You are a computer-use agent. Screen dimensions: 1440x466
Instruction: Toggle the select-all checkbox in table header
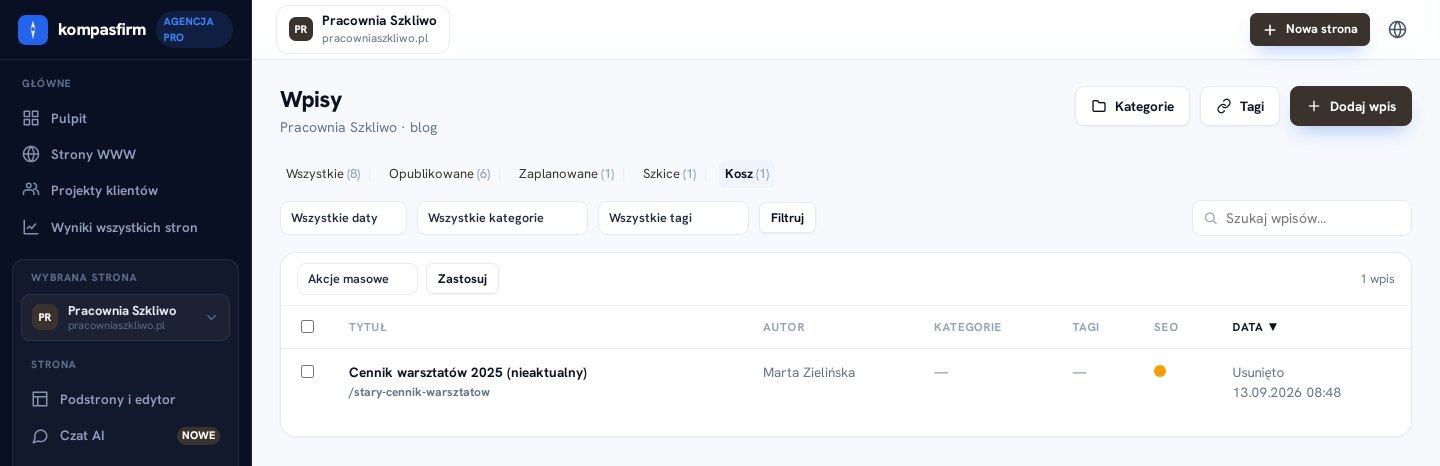(307, 326)
